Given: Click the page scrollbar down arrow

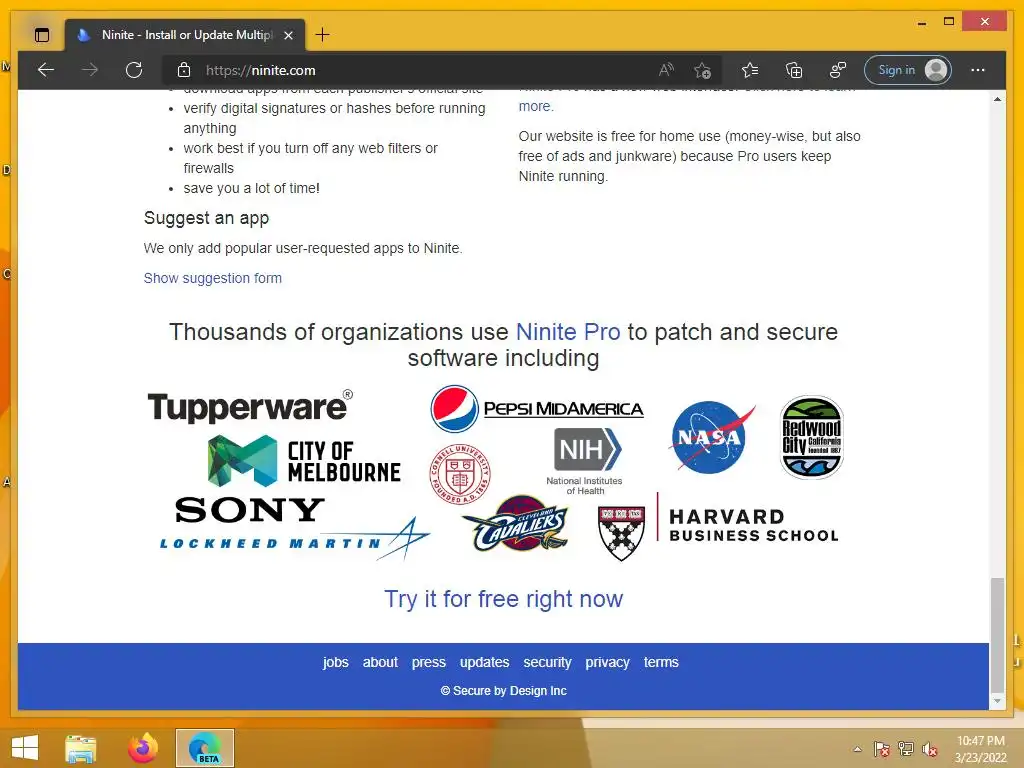Looking at the screenshot, I should coord(997,701).
